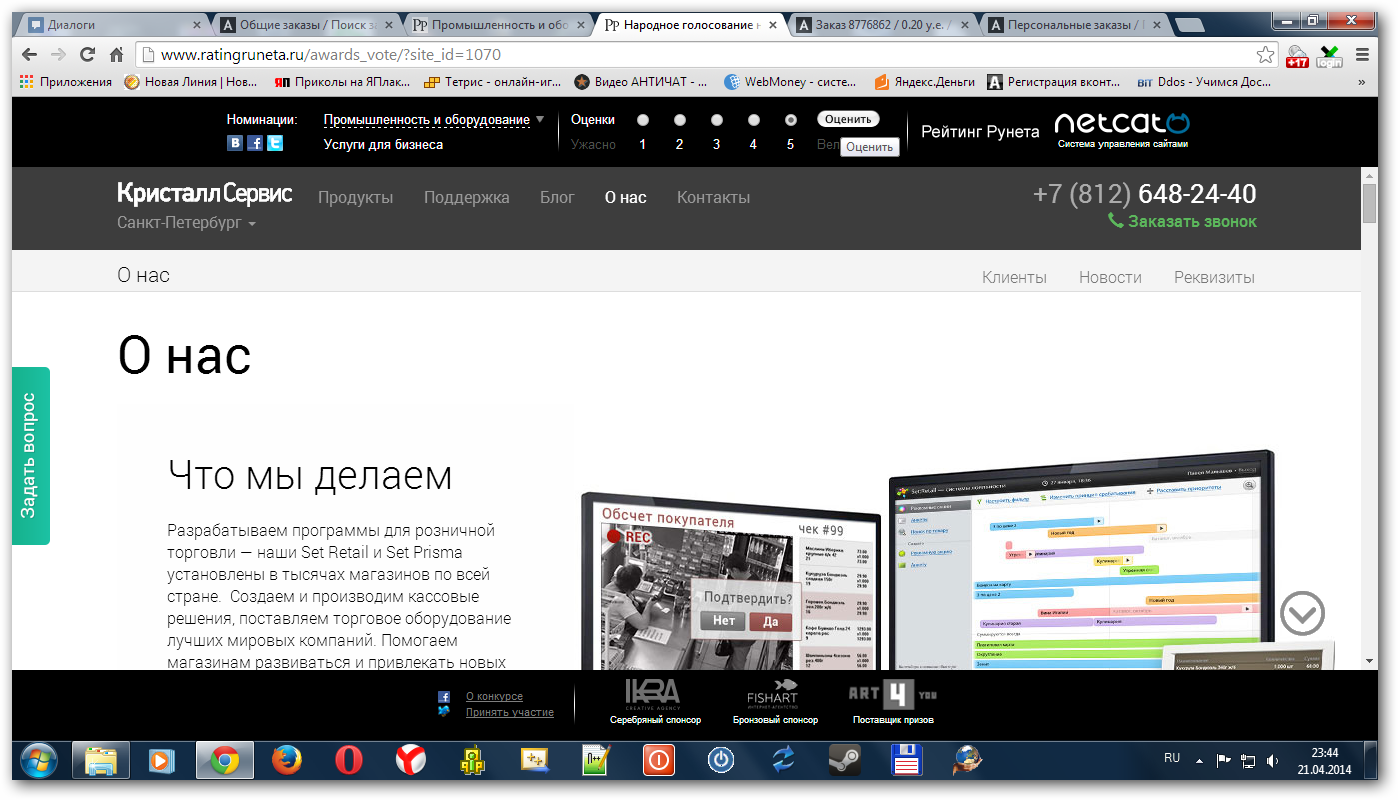
Task: Open the login extension icon
Action: click(x=1329, y=56)
